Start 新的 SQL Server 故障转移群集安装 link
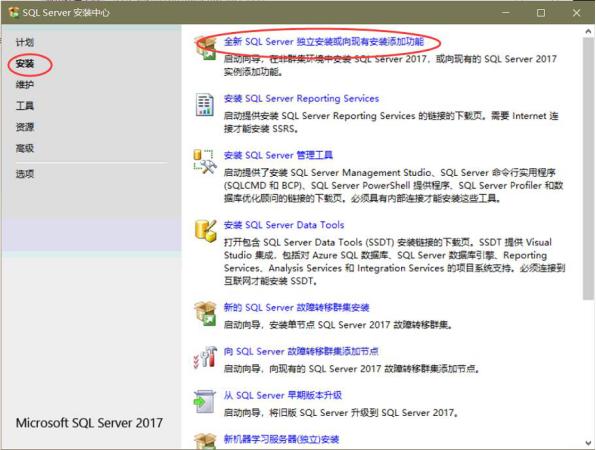This screenshot has height=450, width=596. (296, 307)
